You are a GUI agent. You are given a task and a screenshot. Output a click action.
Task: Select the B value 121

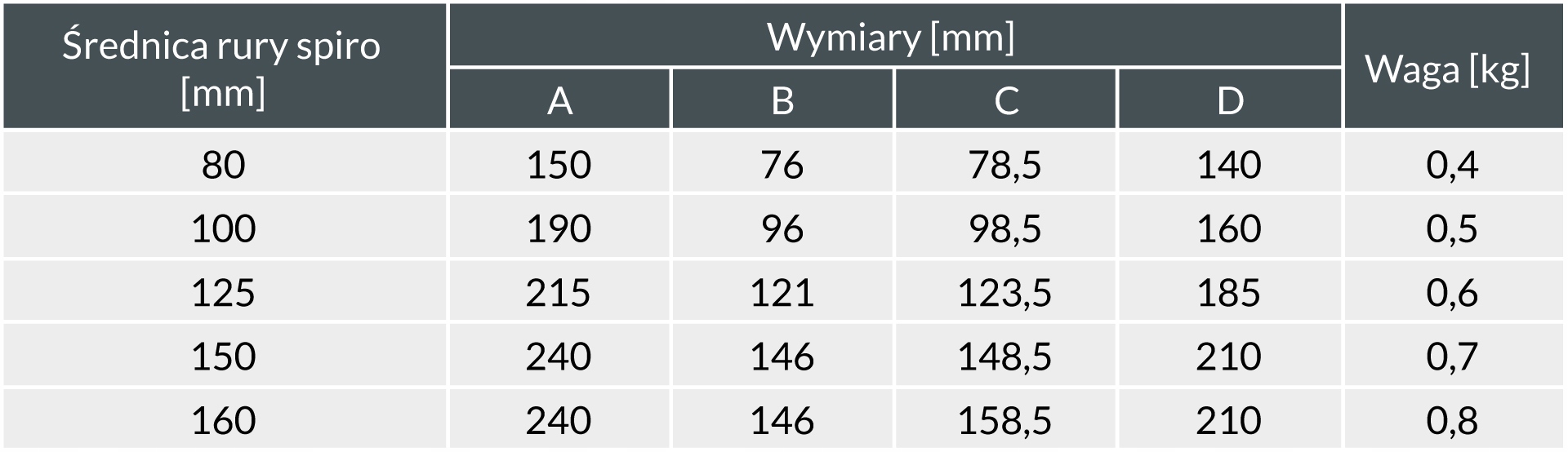(782, 293)
